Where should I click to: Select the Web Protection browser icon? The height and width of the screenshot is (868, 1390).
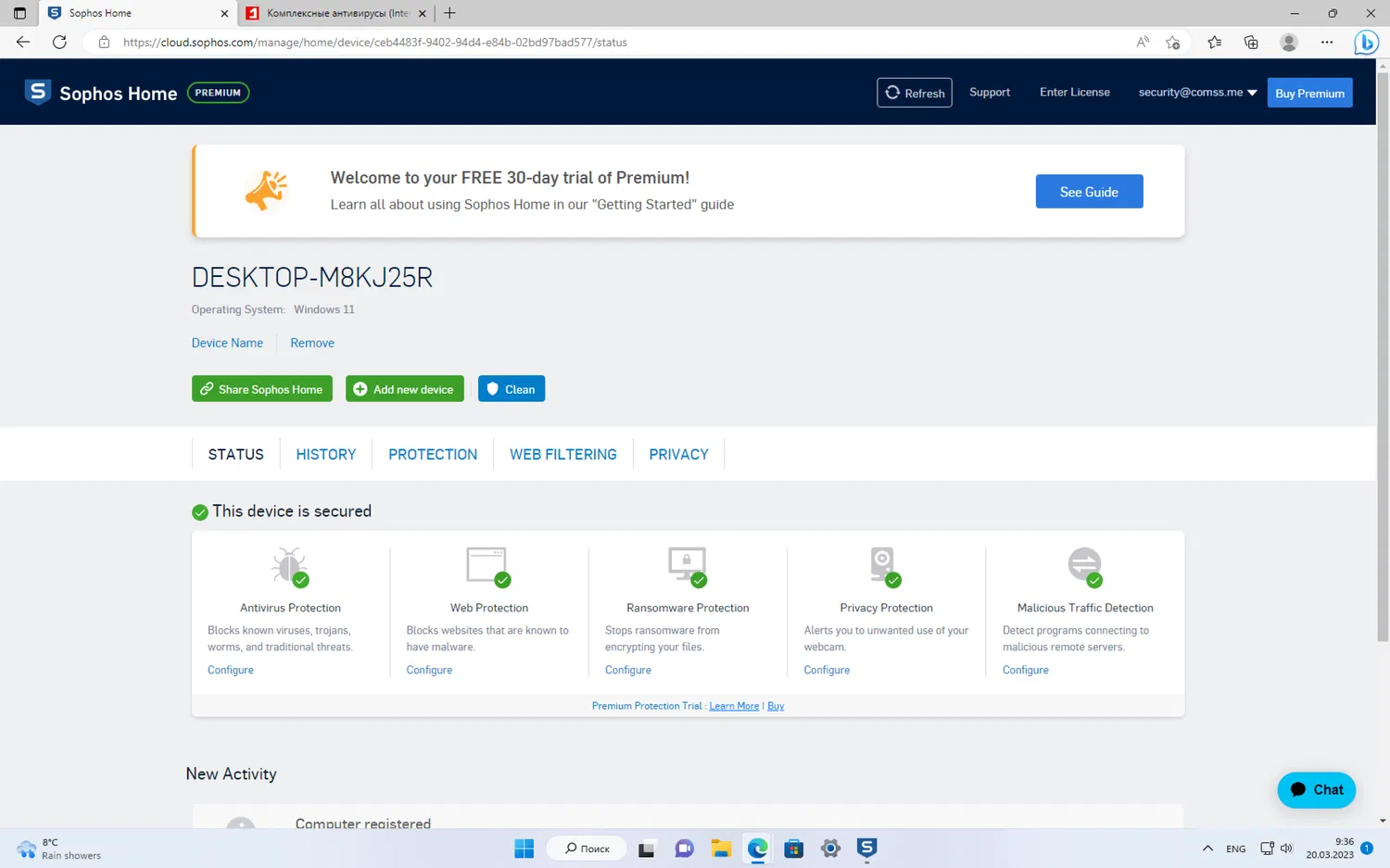[x=488, y=566]
